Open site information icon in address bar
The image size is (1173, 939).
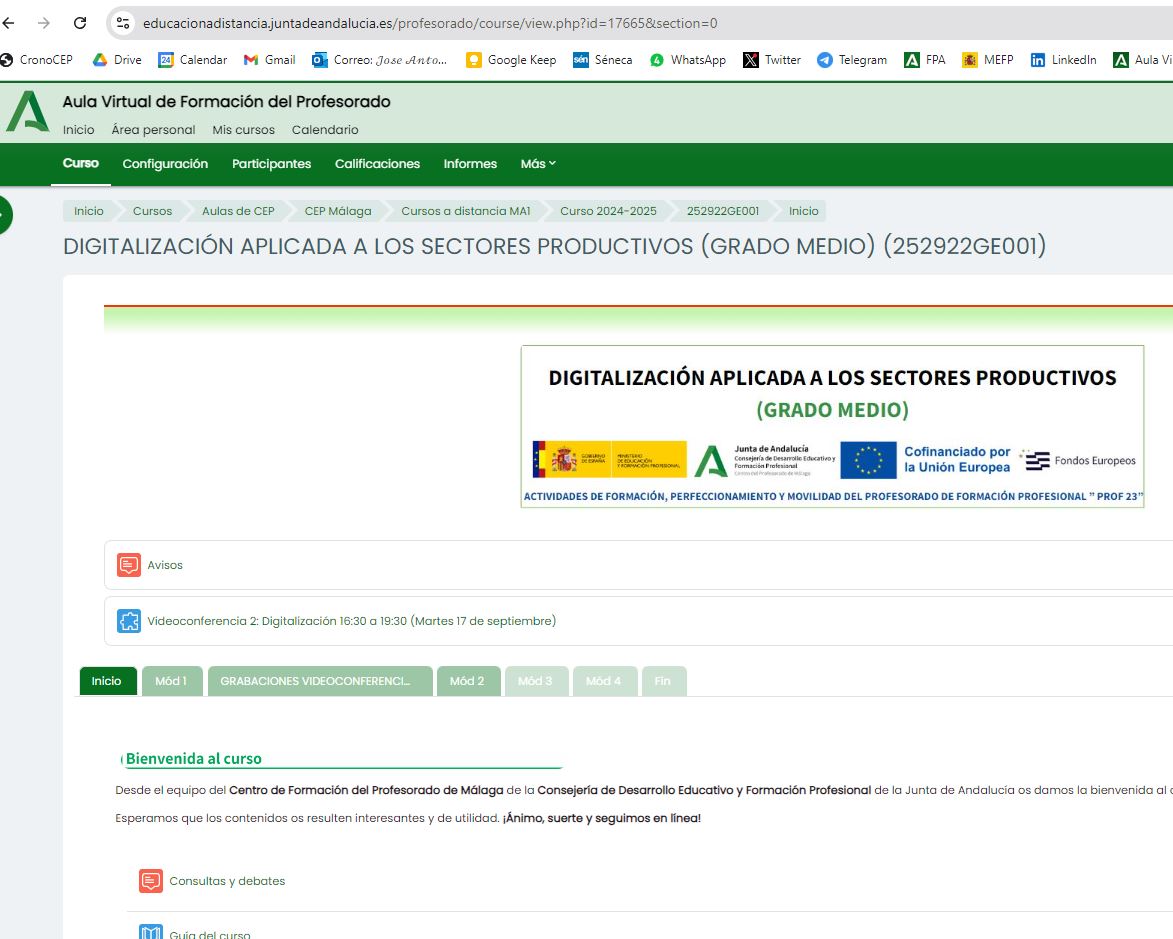(x=123, y=23)
